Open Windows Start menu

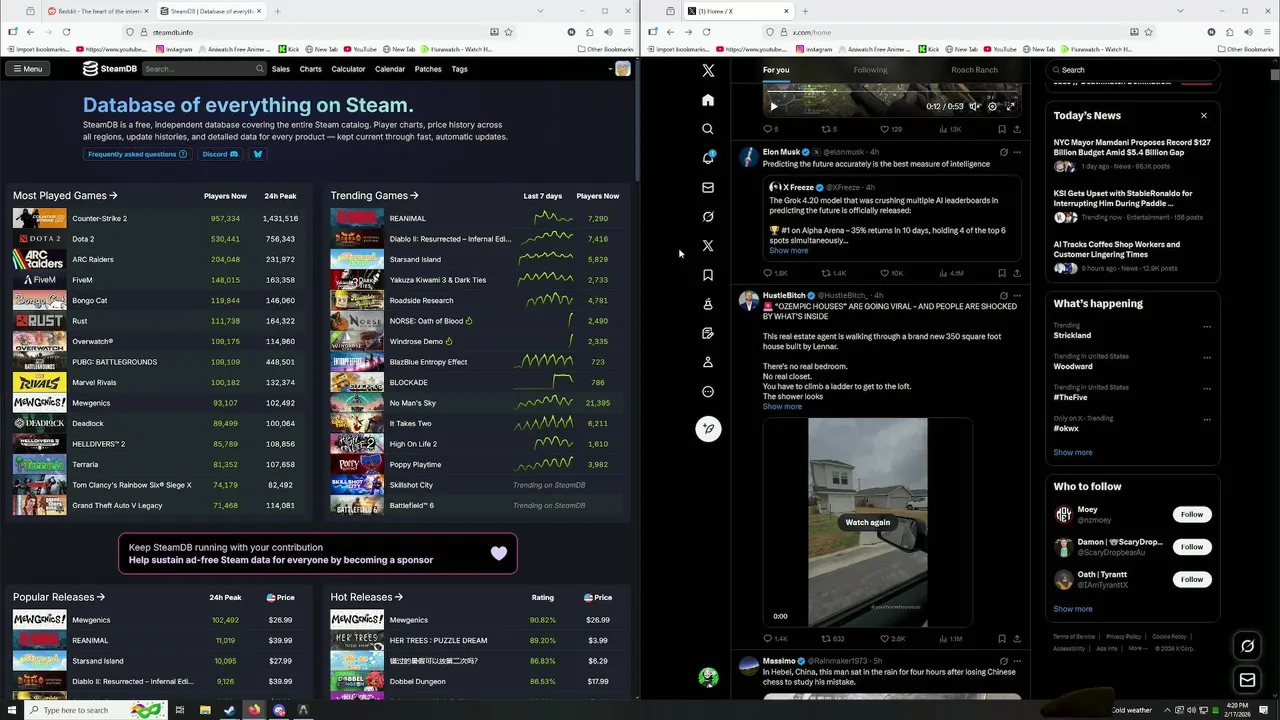(x=10, y=710)
